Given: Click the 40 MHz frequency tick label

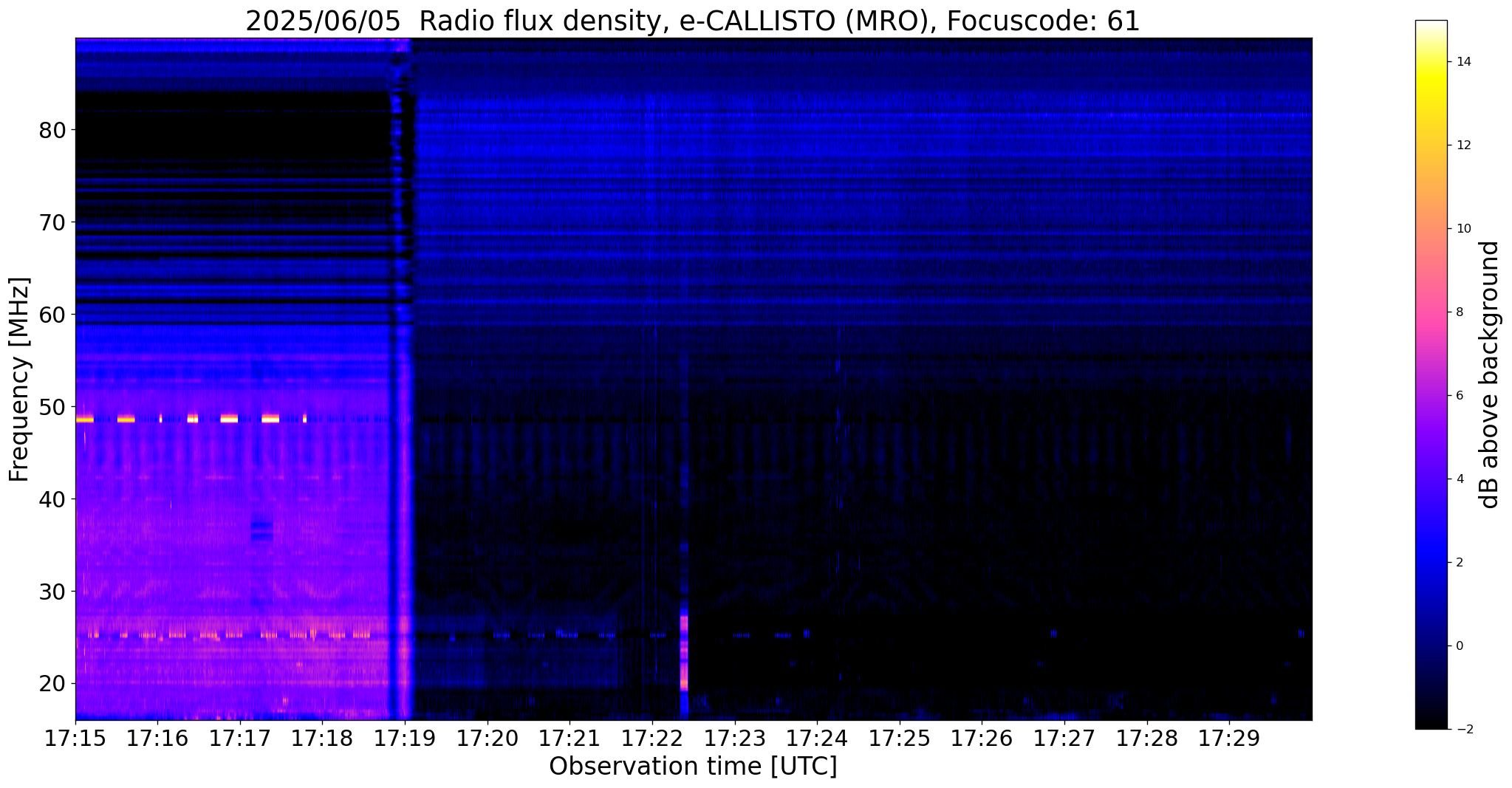Looking at the screenshot, I should point(52,499).
